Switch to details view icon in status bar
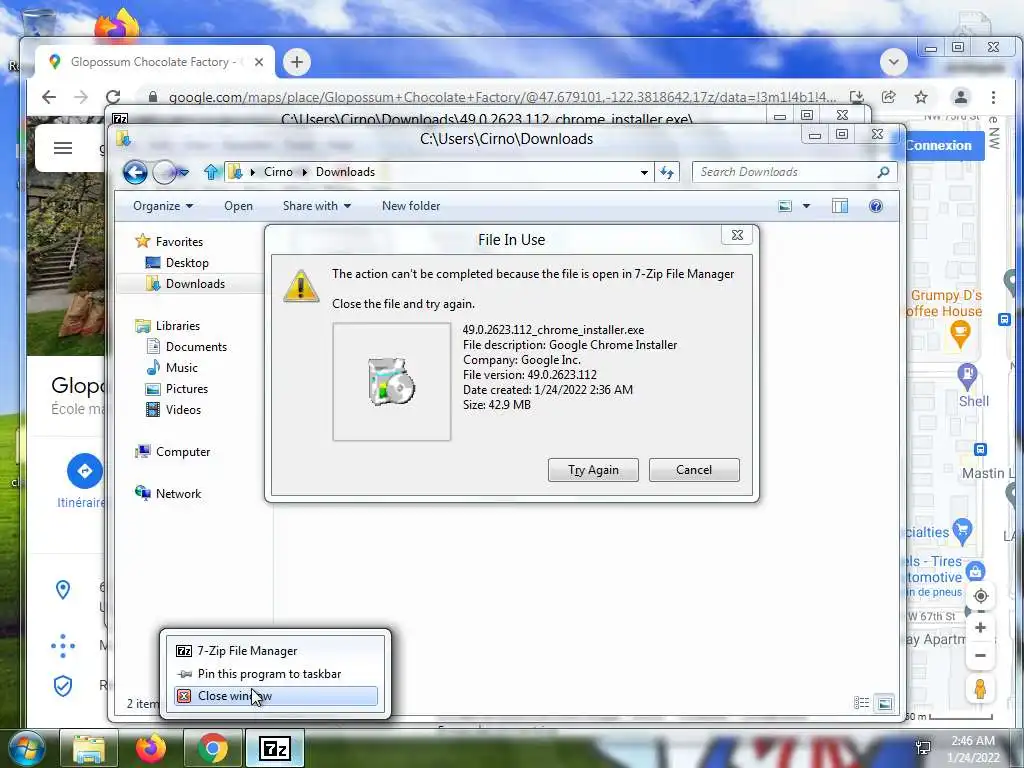 coord(861,703)
